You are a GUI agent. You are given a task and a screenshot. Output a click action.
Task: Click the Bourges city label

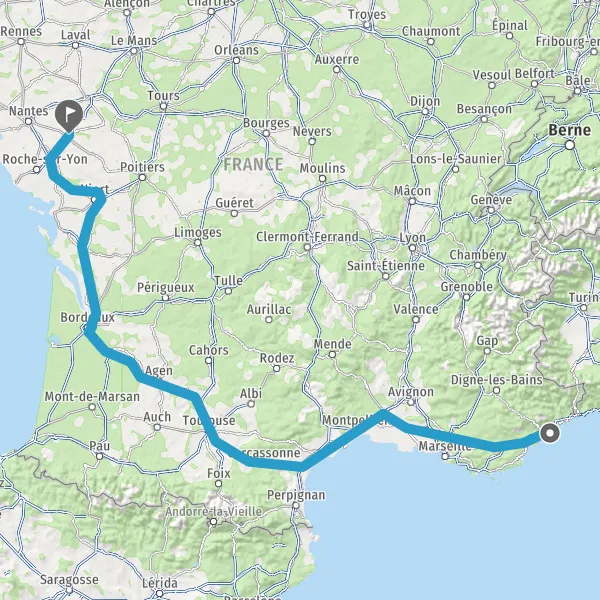tap(266, 123)
